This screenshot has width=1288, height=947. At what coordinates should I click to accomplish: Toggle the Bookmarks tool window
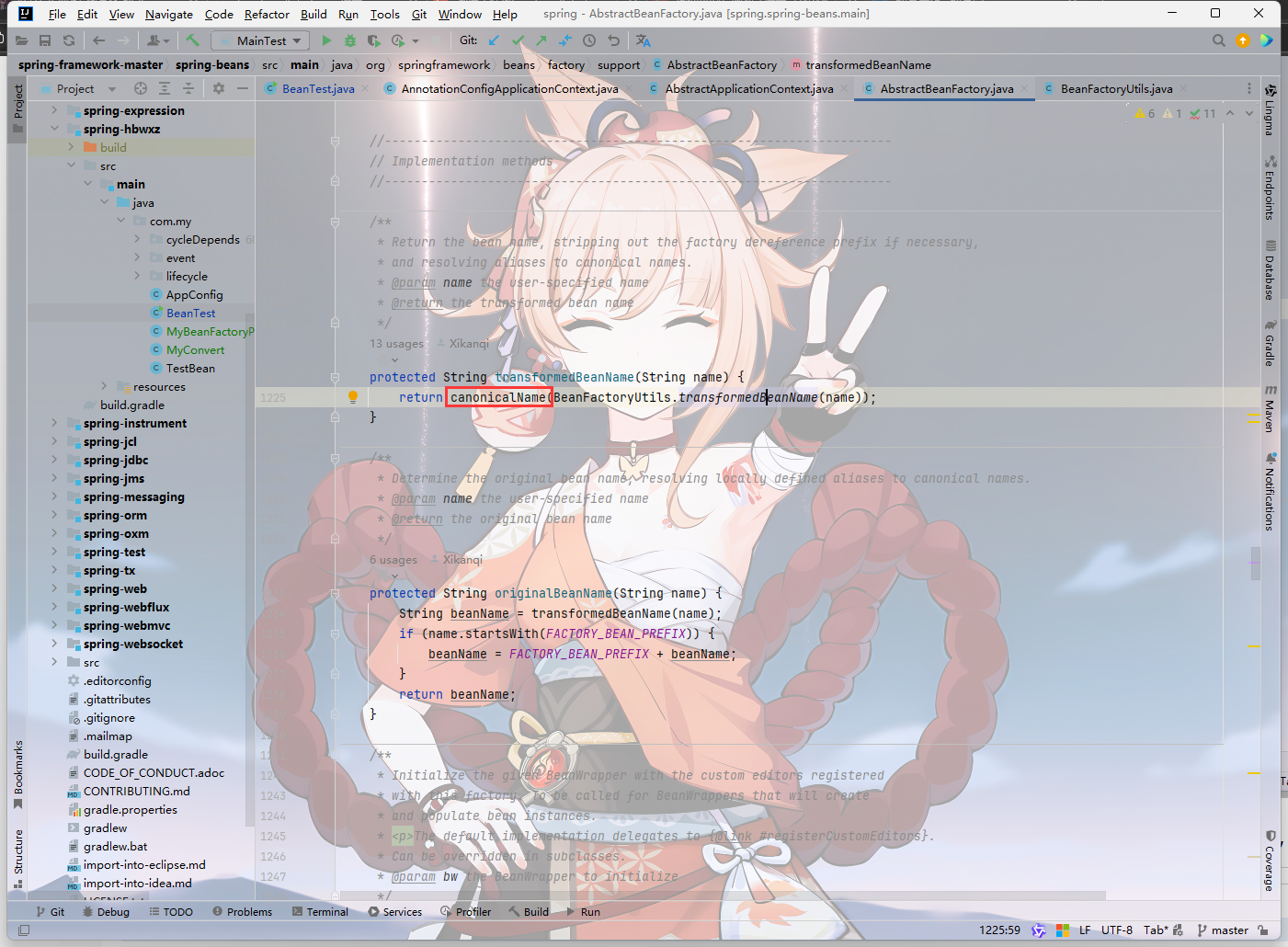click(x=17, y=775)
